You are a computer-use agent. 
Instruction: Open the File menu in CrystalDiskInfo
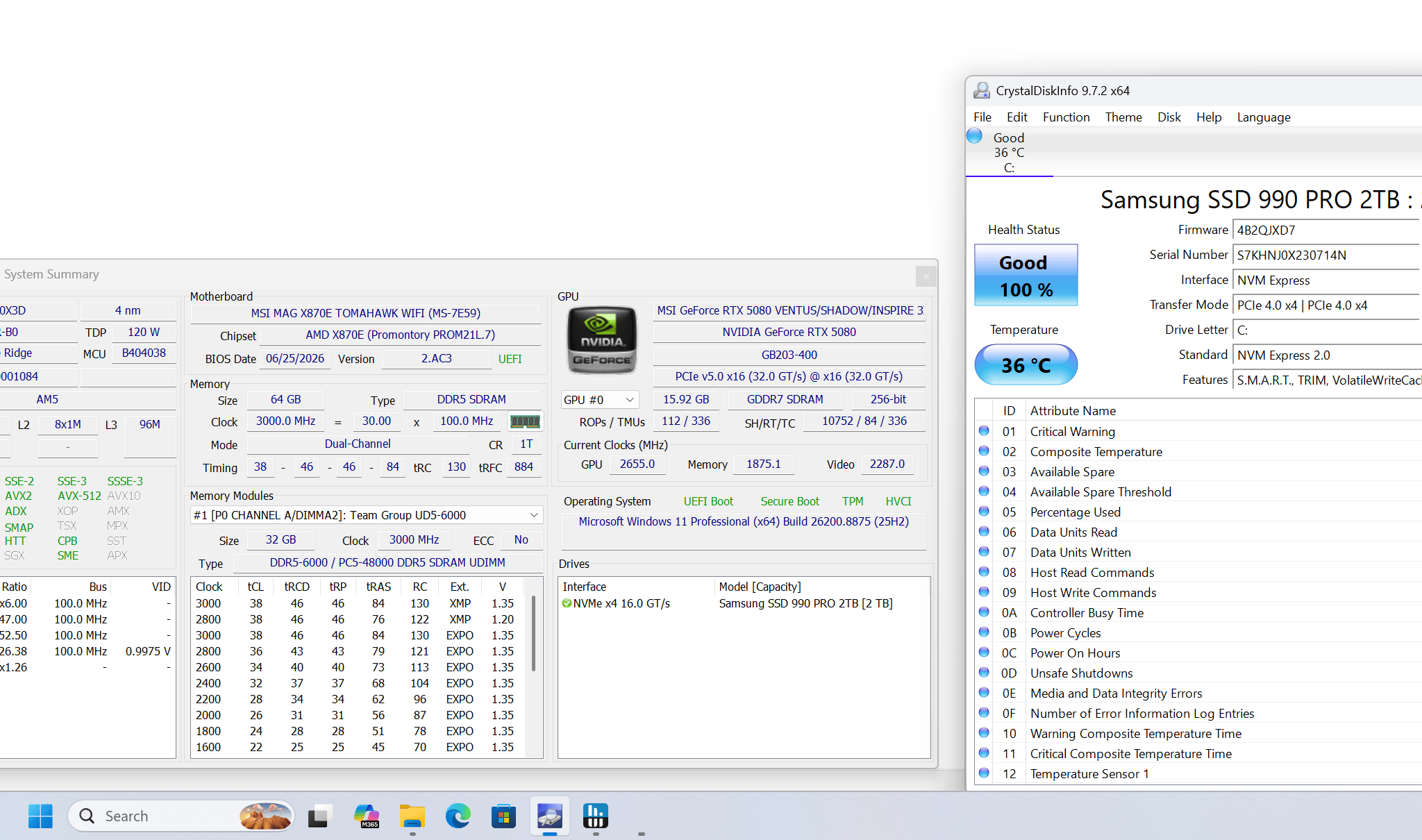coord(982,117)
